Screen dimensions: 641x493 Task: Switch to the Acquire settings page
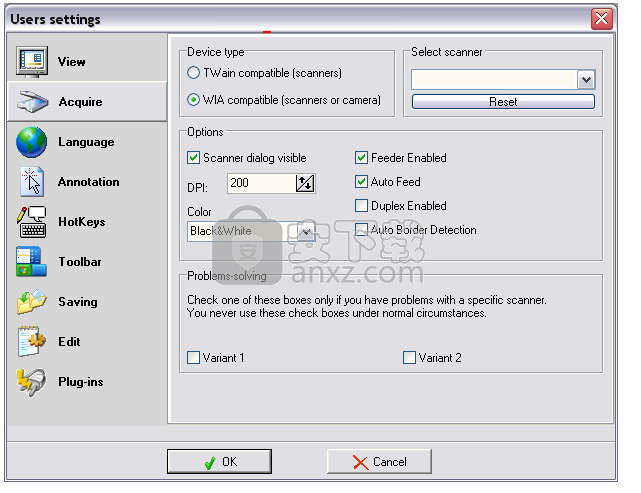pyautogui.click(x=87, y=101)
